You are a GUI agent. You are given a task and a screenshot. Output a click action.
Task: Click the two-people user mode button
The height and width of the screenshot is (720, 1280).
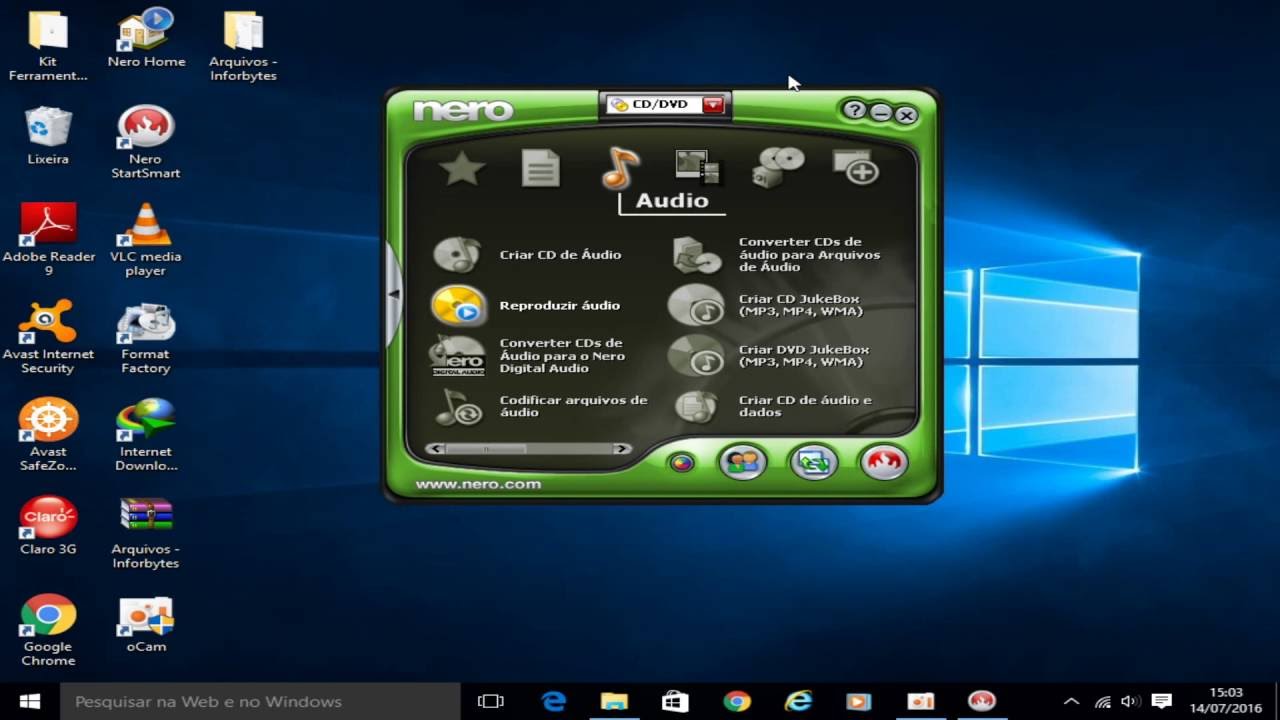pos(743,462)
